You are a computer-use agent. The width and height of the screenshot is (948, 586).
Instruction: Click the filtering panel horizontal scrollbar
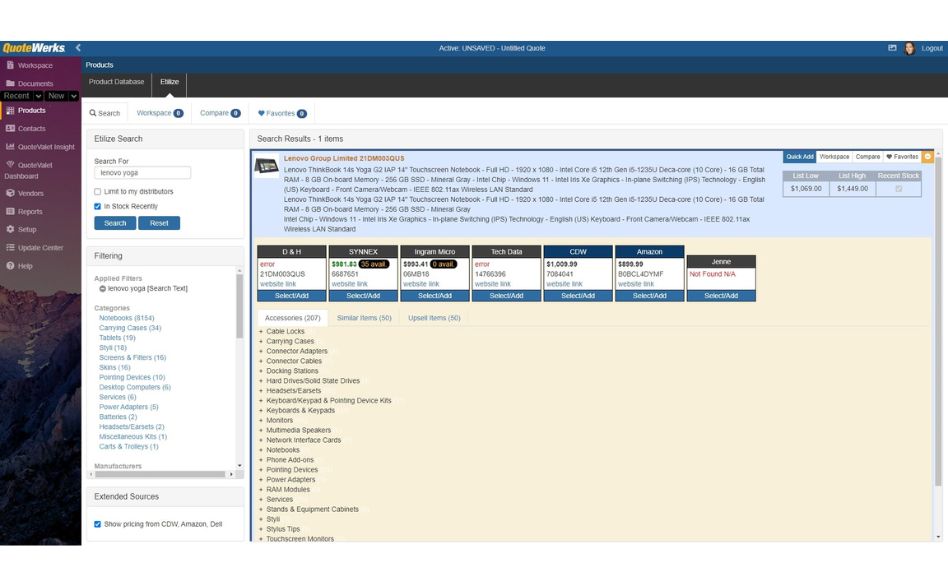tap(160, 474)
